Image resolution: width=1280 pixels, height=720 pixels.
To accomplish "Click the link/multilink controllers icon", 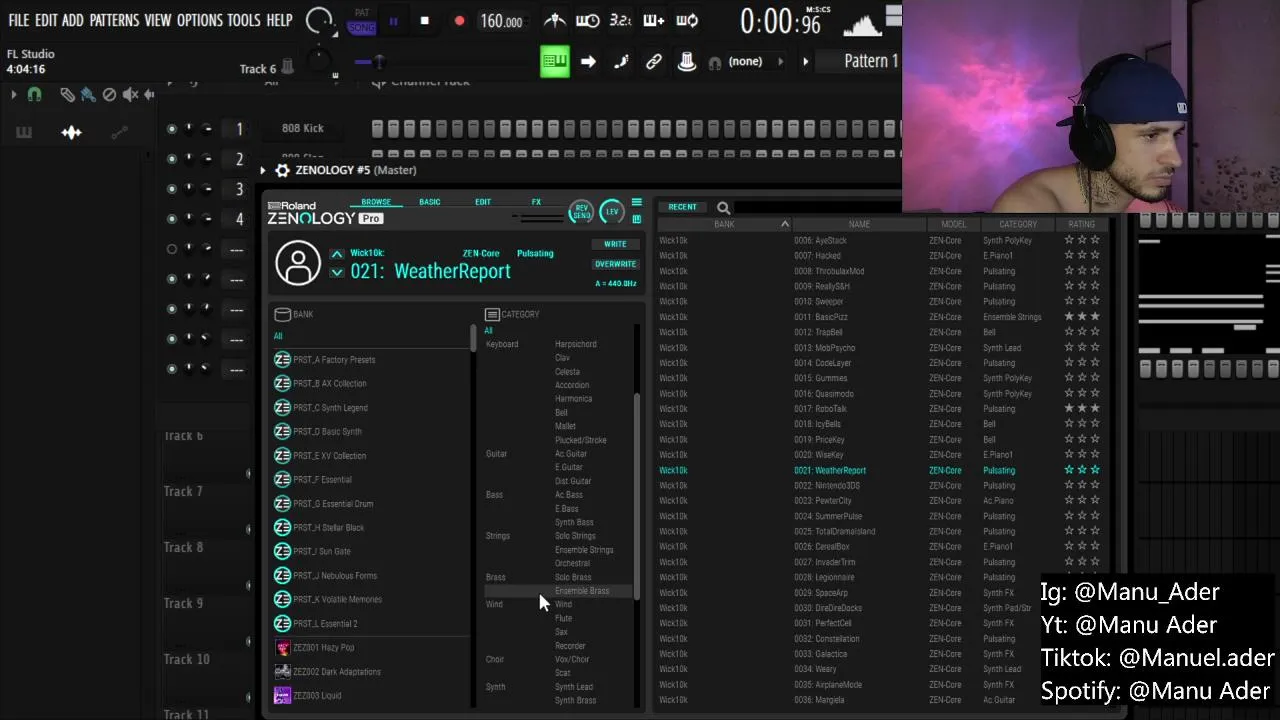I will 654,62.
